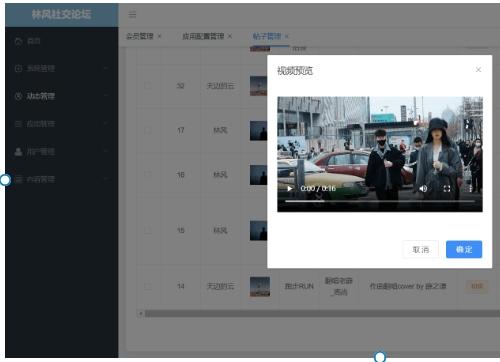The width and height of the screenshot is (500, 362).
Task: Click the author name in row 32
Action: tap(220, 86)
